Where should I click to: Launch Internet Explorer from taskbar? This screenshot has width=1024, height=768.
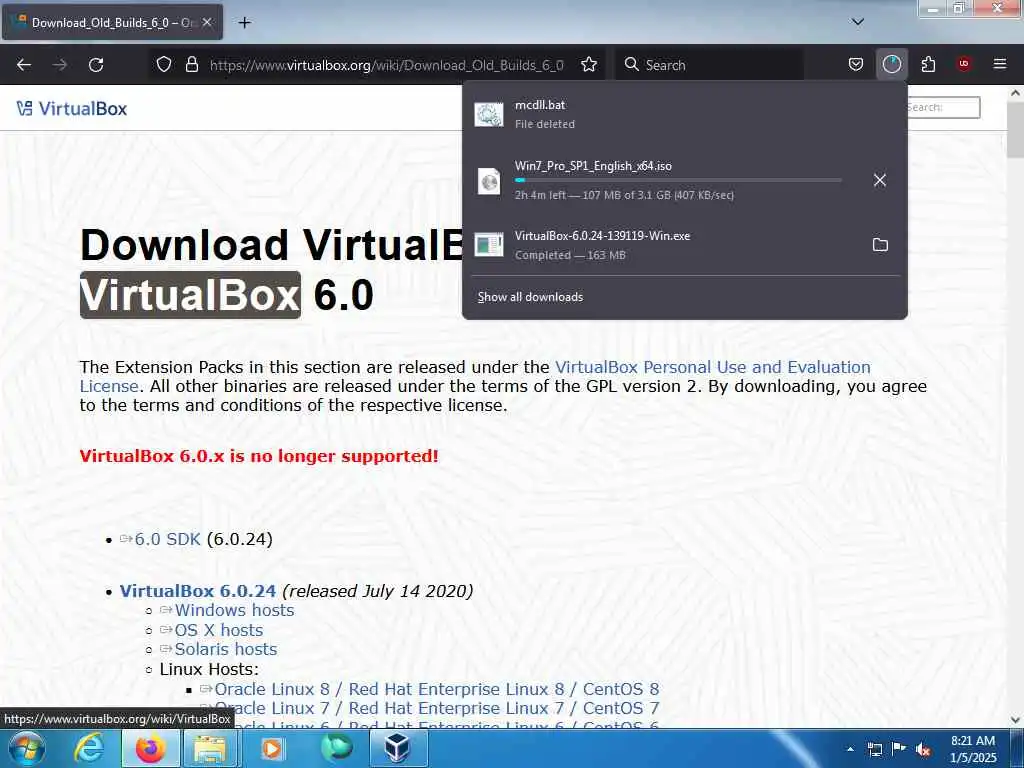point(88,748)
